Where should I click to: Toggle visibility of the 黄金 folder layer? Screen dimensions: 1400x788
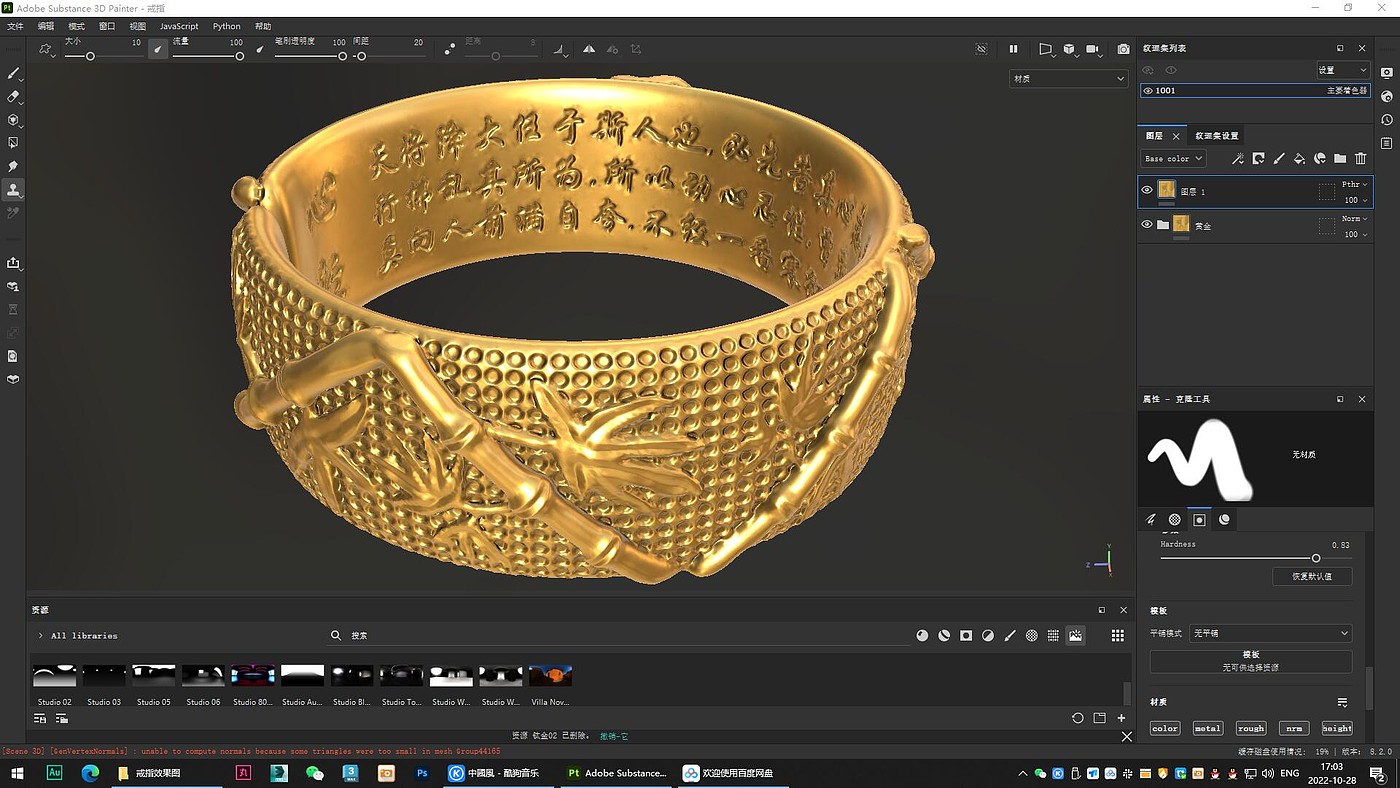coord(1147,225)
